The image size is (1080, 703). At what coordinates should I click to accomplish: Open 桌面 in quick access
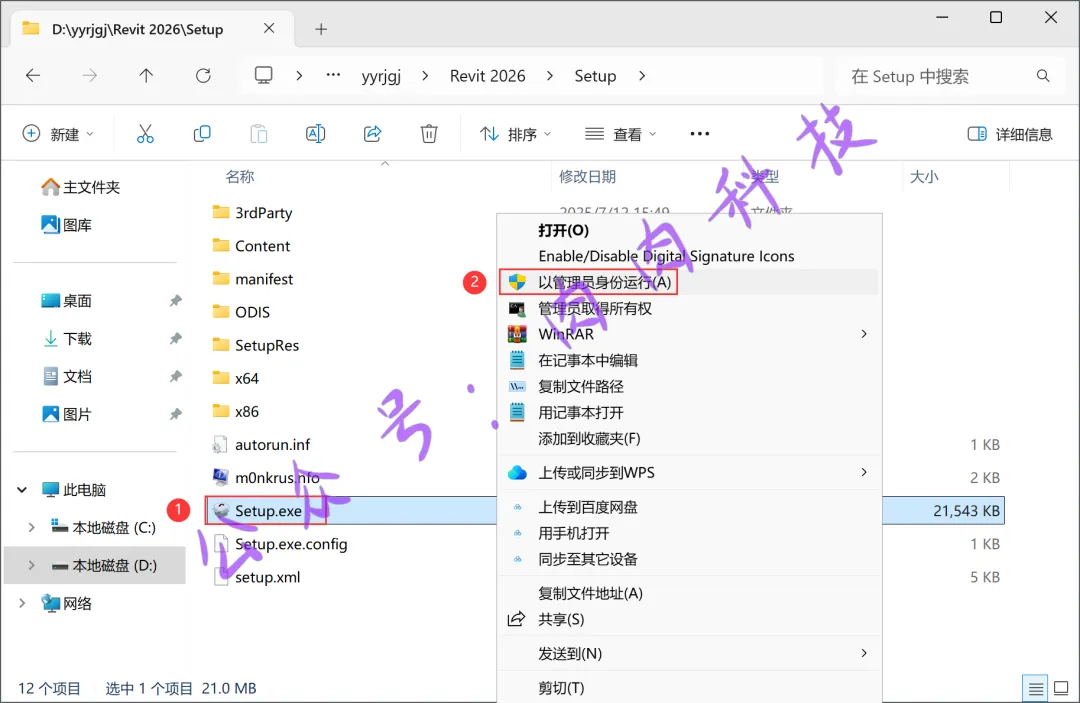click(66, 300)
